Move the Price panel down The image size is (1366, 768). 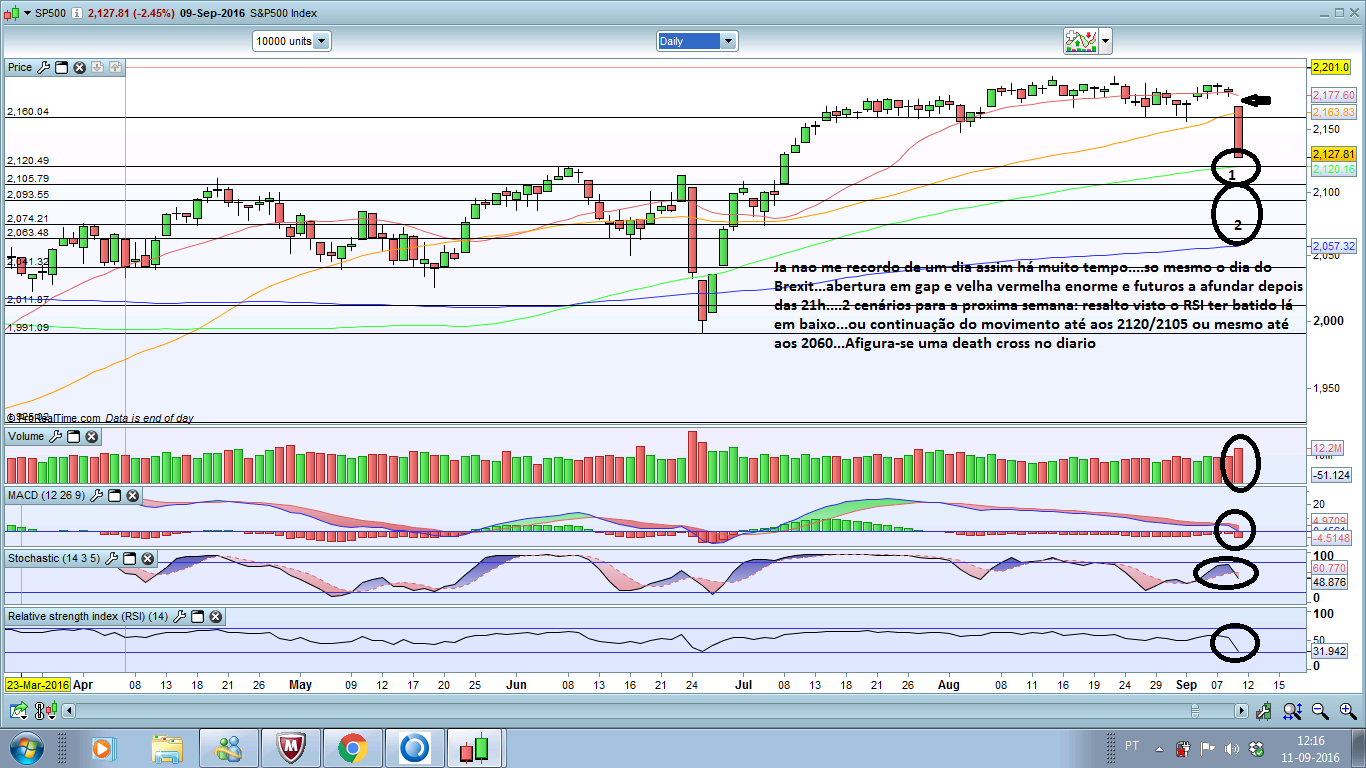[97, 67]
